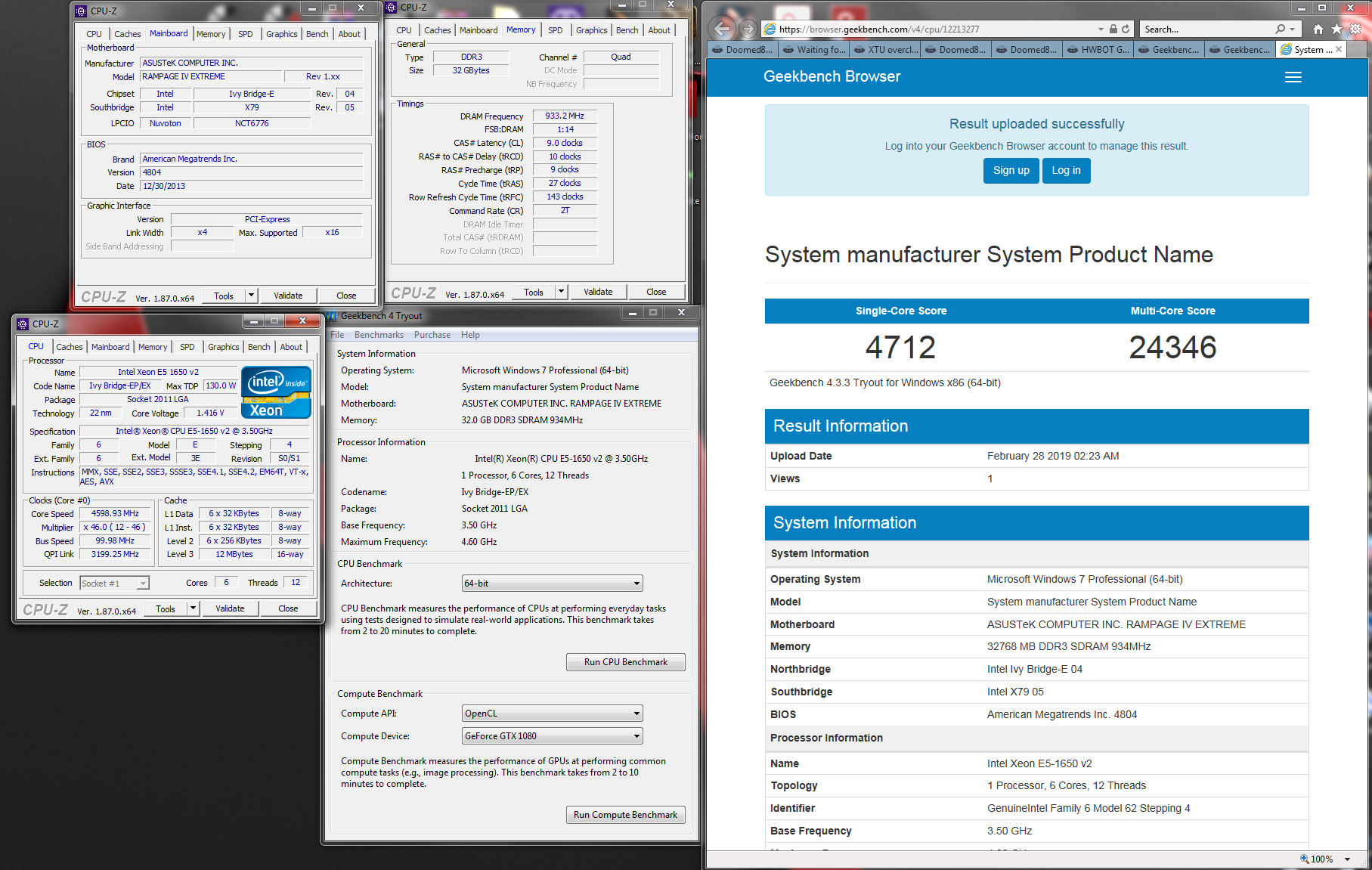Open CPU tab in Memory CPU-Z window
The width and height of the screenshot is (1372, 870).
[x=404, y=30]
